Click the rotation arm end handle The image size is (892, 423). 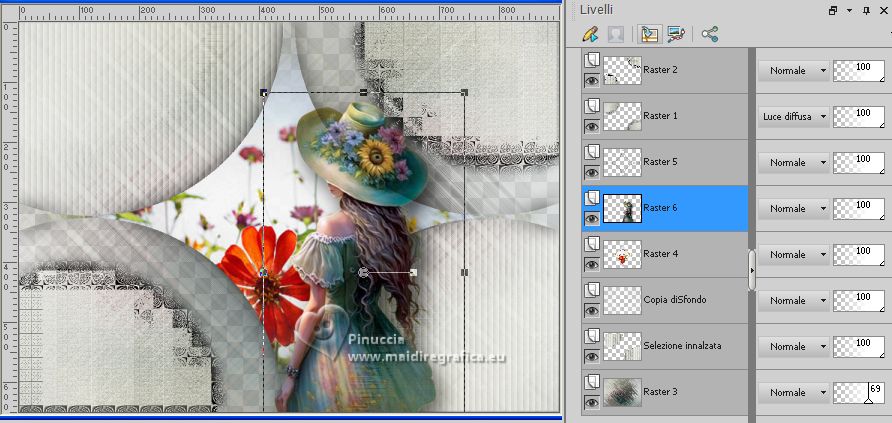(414, 273)
